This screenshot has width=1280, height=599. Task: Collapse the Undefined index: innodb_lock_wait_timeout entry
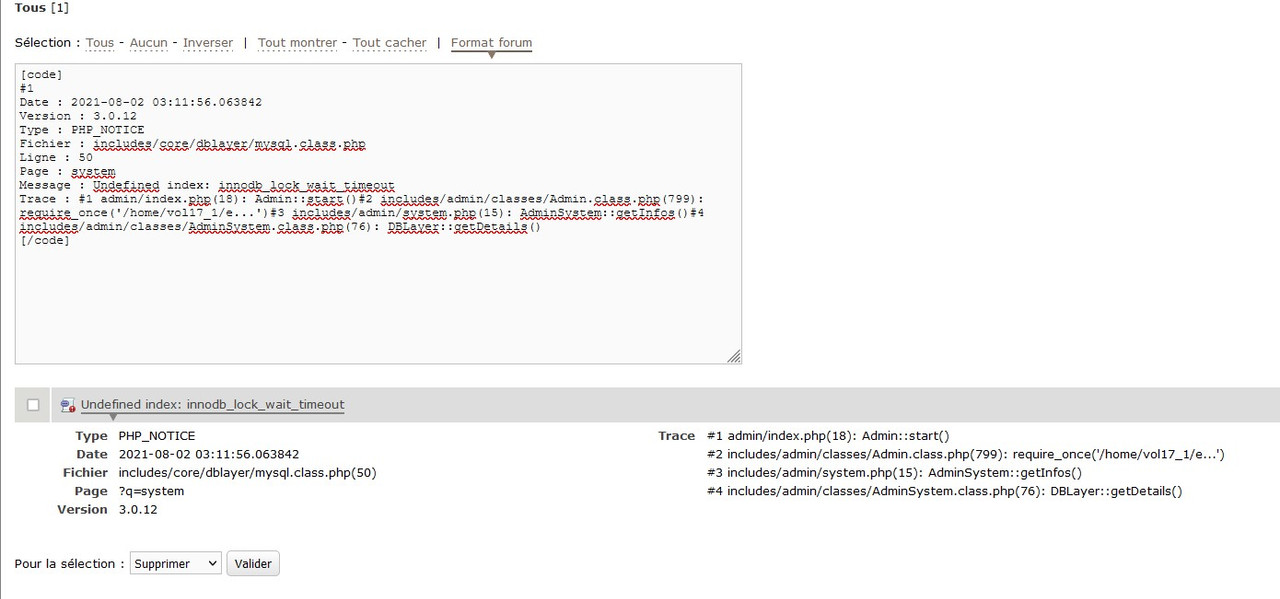(213, 405)
